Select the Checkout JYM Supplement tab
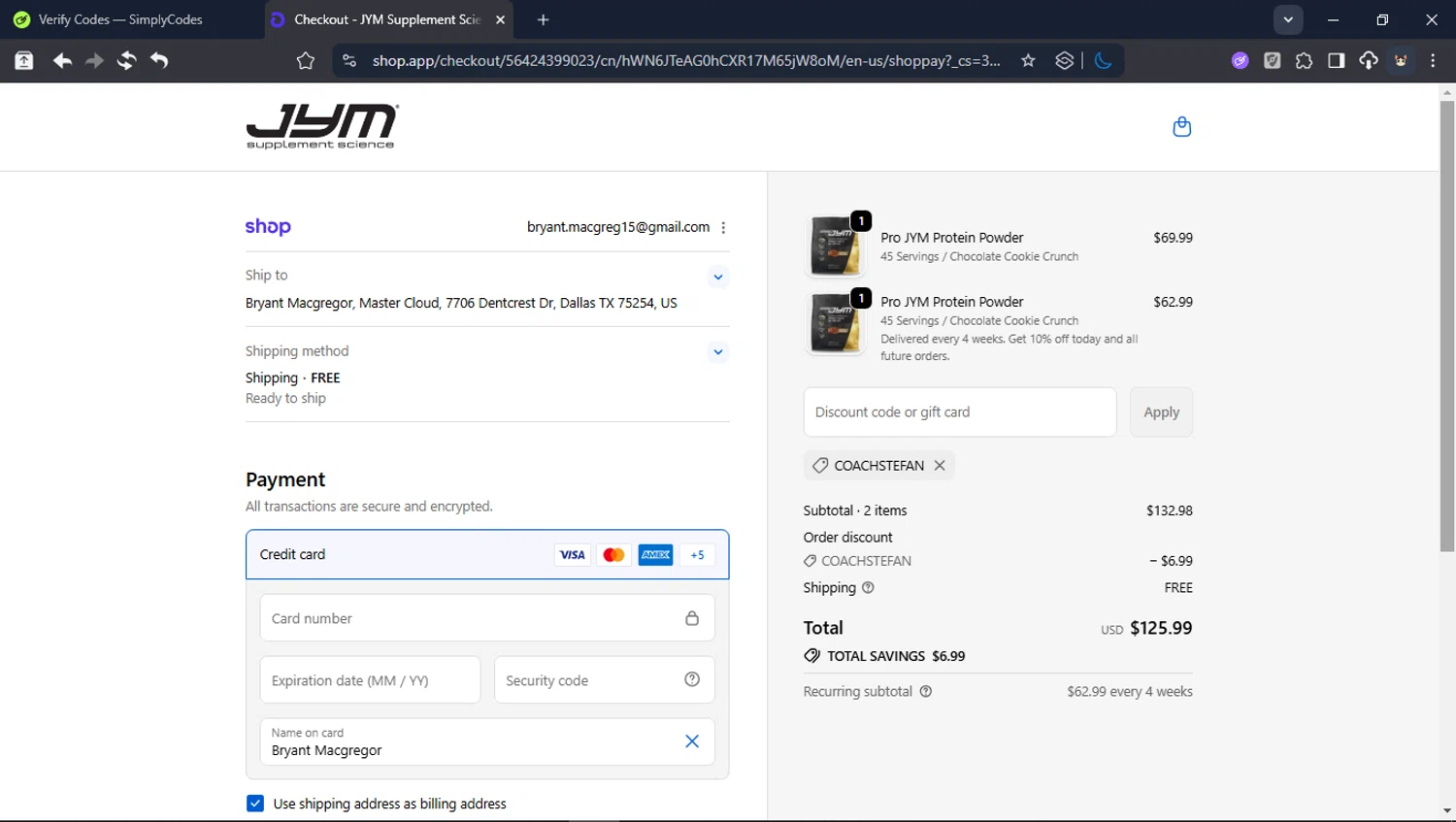The image size is (1456, 822). (x=386, y=19)
